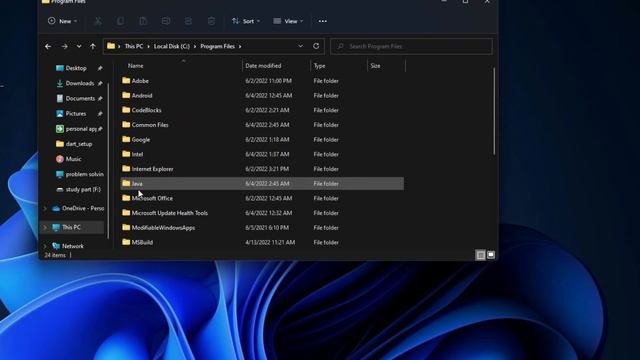The image size is (640, 360).
Task: Expand the OneDrive tree node
Action: pos(45,209)
